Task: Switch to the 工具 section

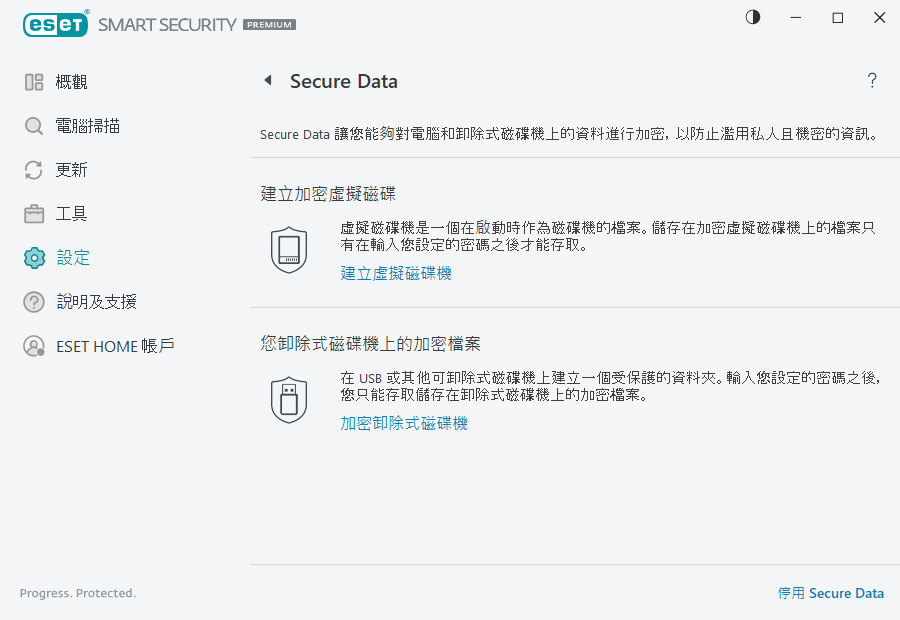Action: (x=72, y=213)
